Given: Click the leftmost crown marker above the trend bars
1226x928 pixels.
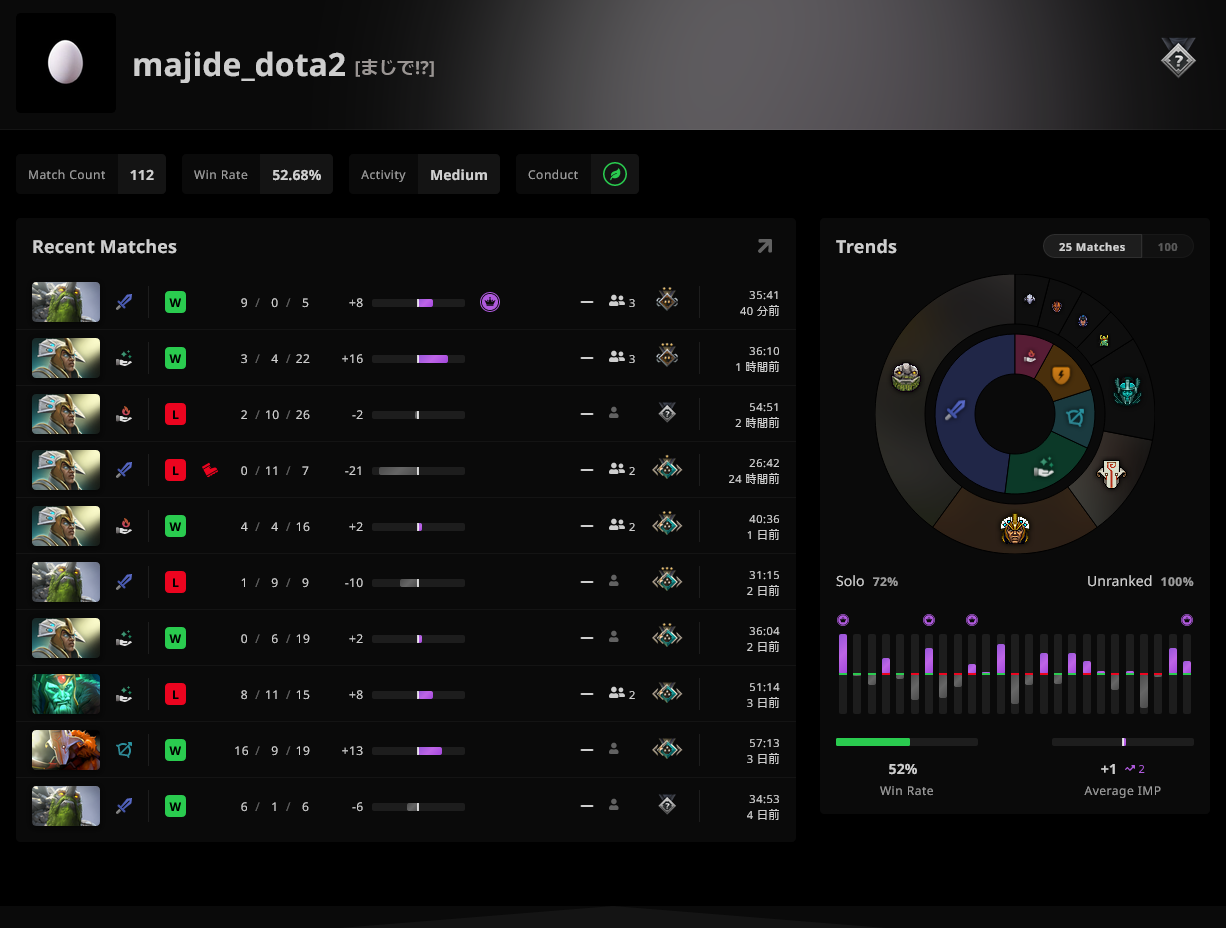Looking at the screenshot, I should 843,620.
